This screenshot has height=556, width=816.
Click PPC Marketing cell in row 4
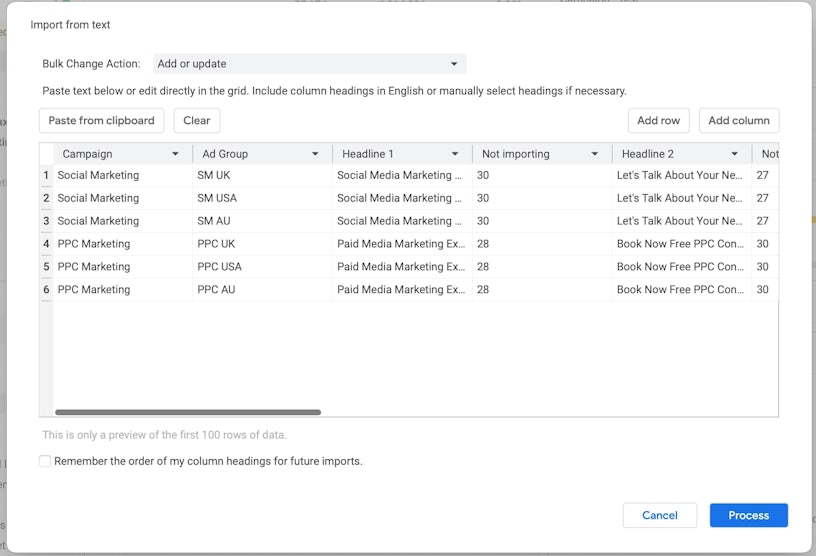[x=122, y=244]
